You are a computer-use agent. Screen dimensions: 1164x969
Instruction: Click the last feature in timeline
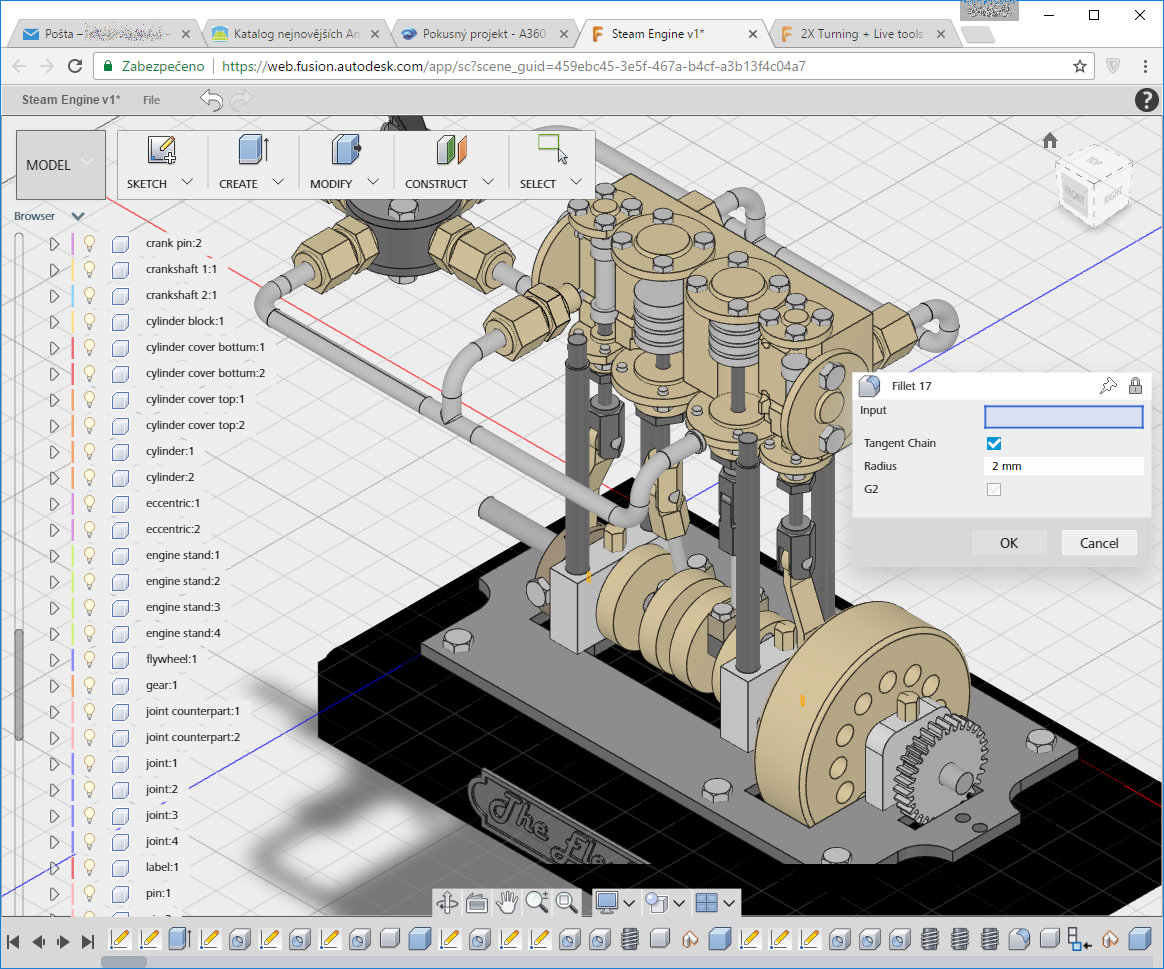pyautogui.click(x=1140, y=939)
